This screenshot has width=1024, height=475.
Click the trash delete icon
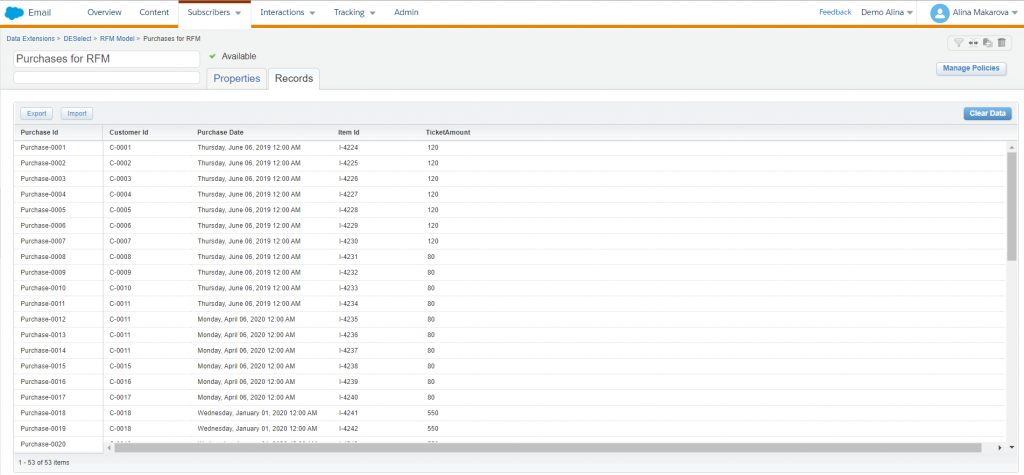click(1002, 43)
